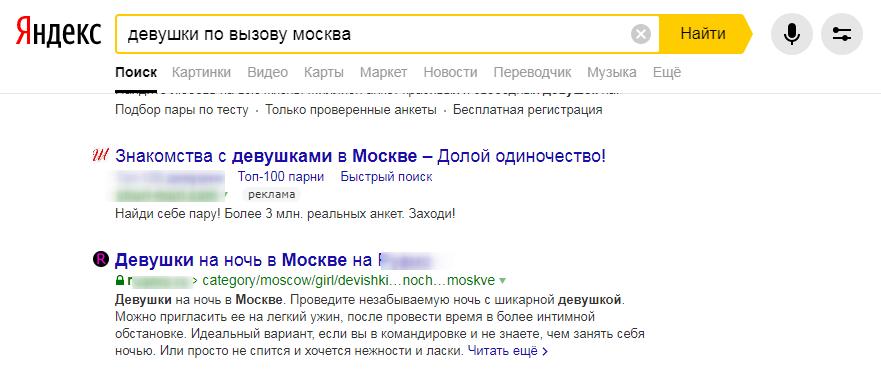This screenshot has height=381, width=881.
Task: Click 'Подбор пары по тесту' text
Action: pos(181,110)
